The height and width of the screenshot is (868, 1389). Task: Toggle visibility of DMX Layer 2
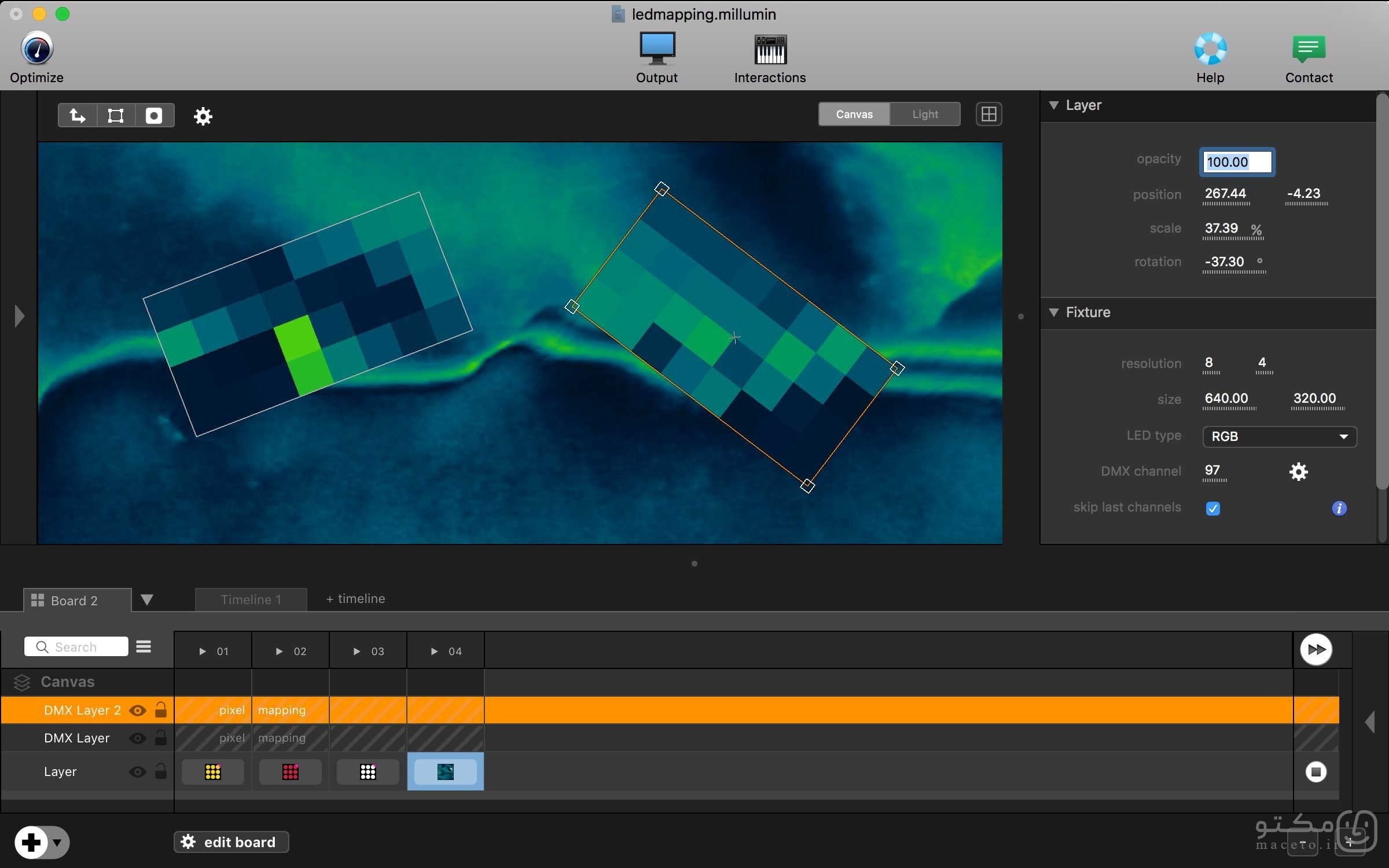[x=138, y=711]
